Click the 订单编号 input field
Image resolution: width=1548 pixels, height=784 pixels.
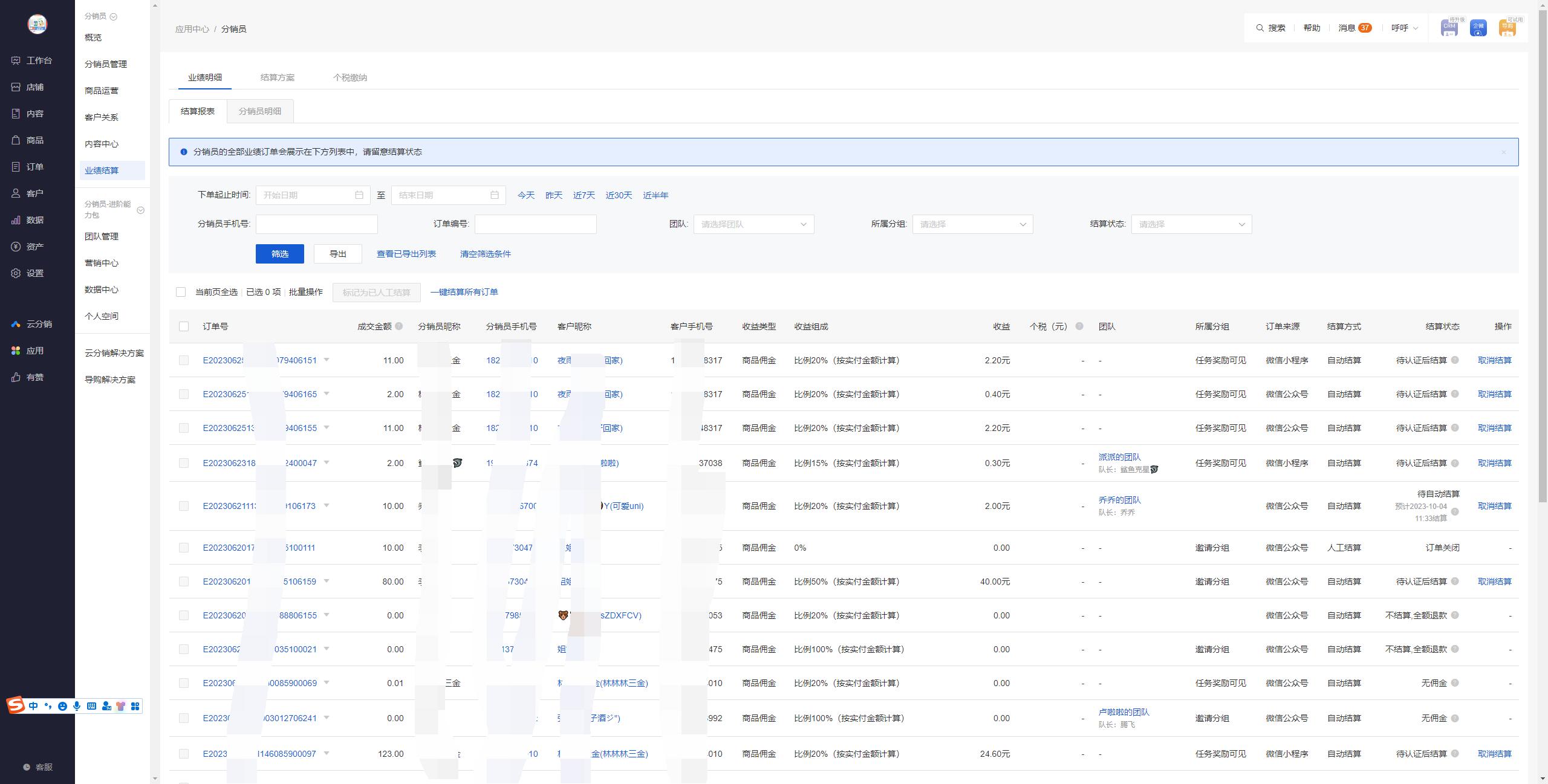pos(536,224)
